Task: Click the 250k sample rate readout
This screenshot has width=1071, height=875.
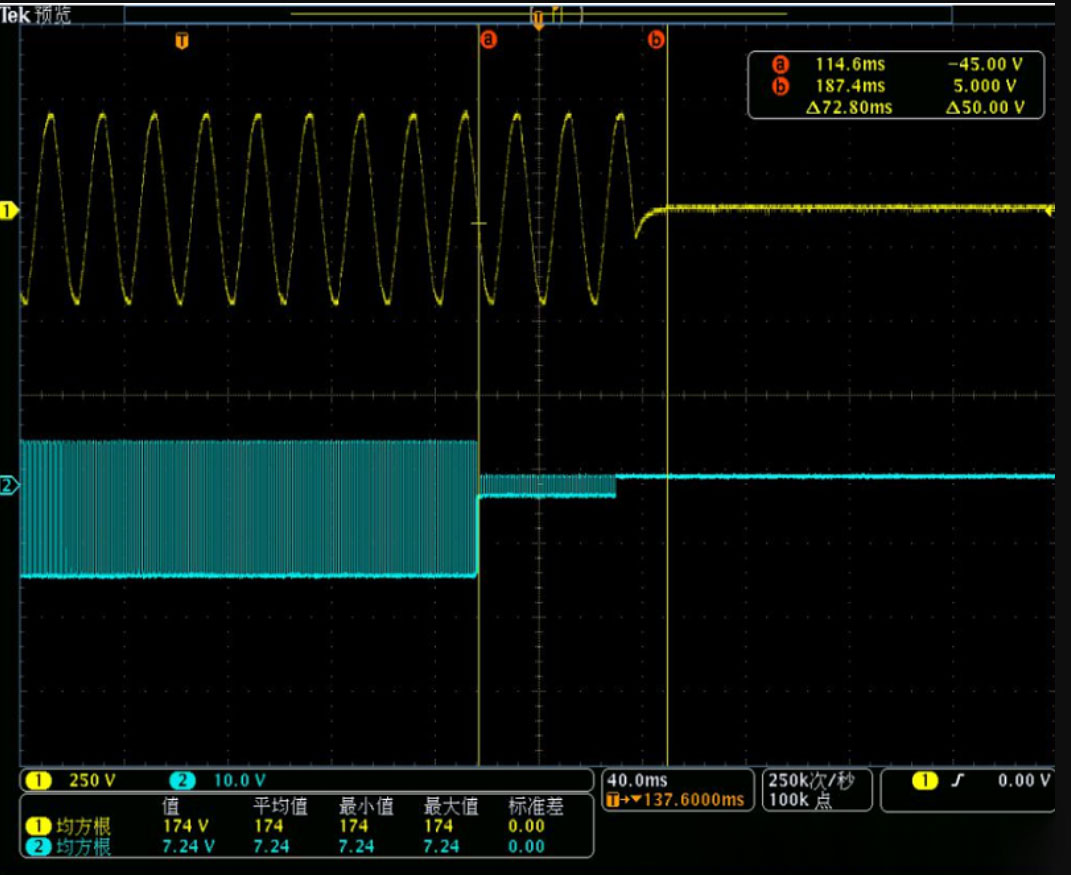Action: coord(810,780)
